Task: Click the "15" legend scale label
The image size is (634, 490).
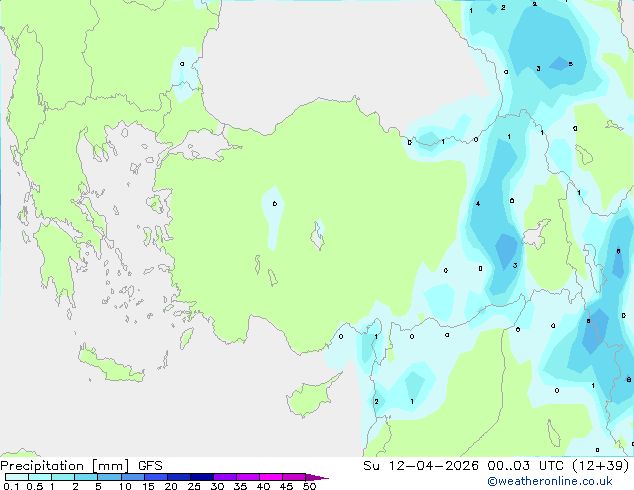Action: click(x=148, y=486)
